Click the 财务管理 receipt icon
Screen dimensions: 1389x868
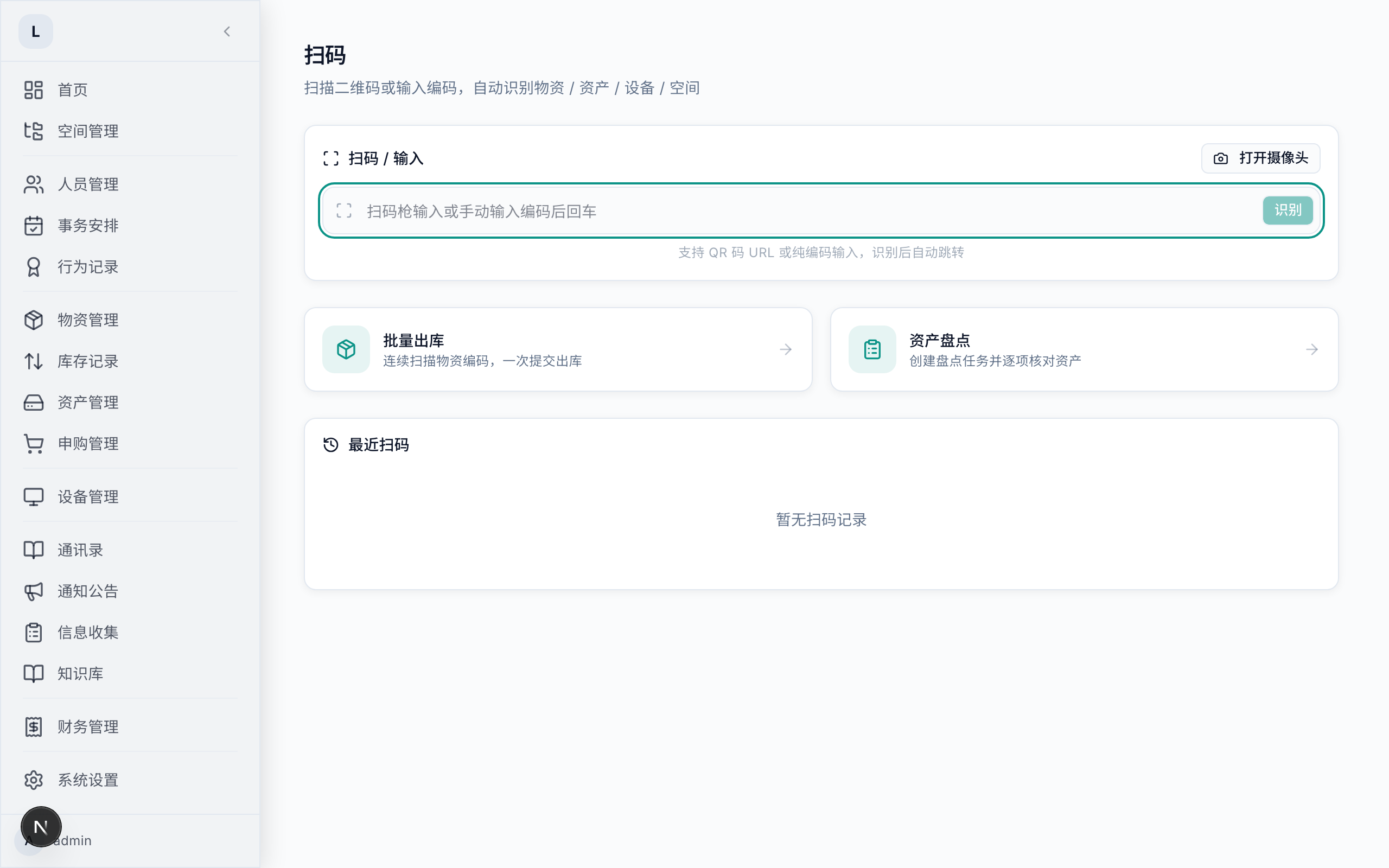click(x=33, y=727)
